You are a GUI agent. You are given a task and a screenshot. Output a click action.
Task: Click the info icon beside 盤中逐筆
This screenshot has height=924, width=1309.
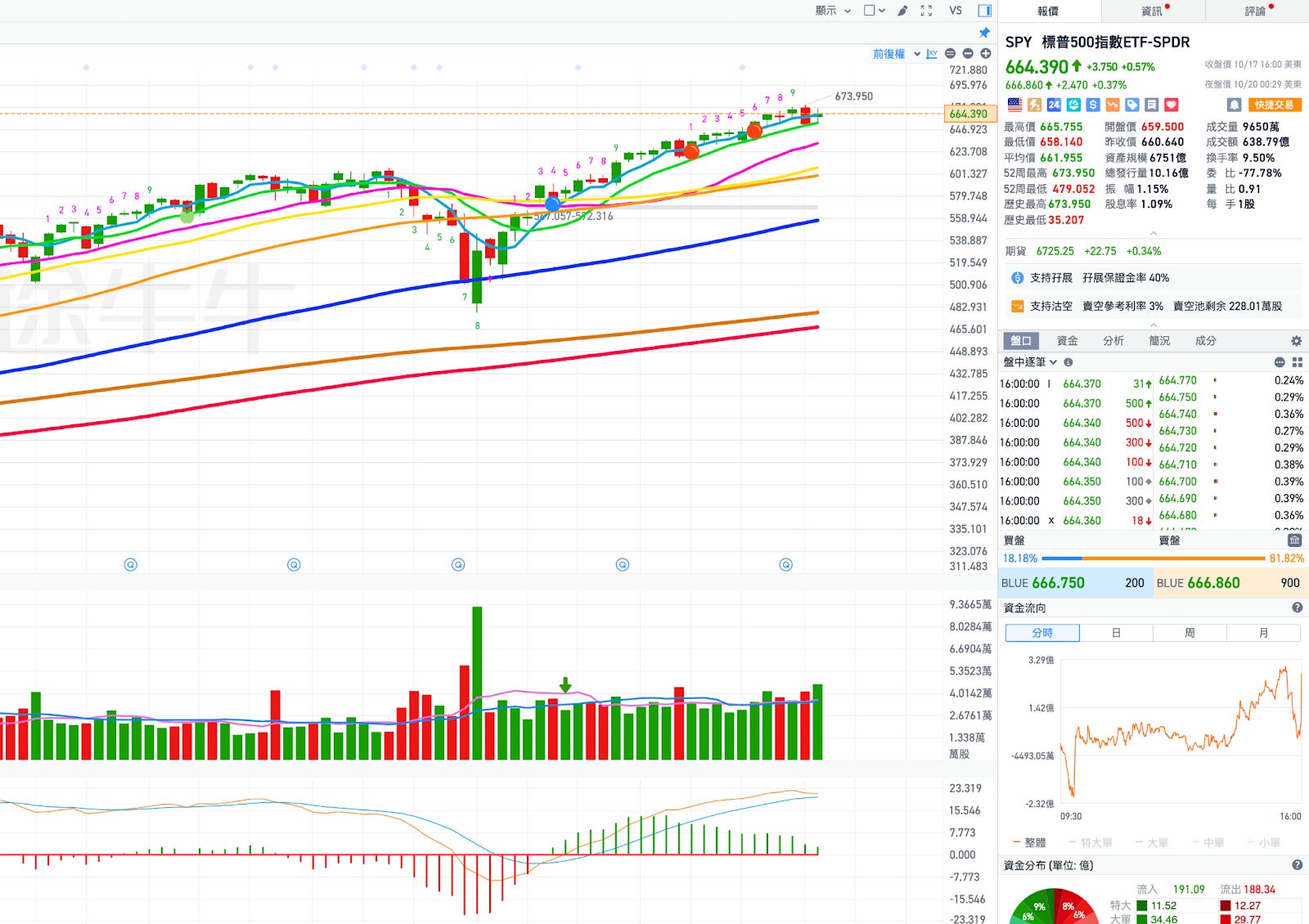1068,362
